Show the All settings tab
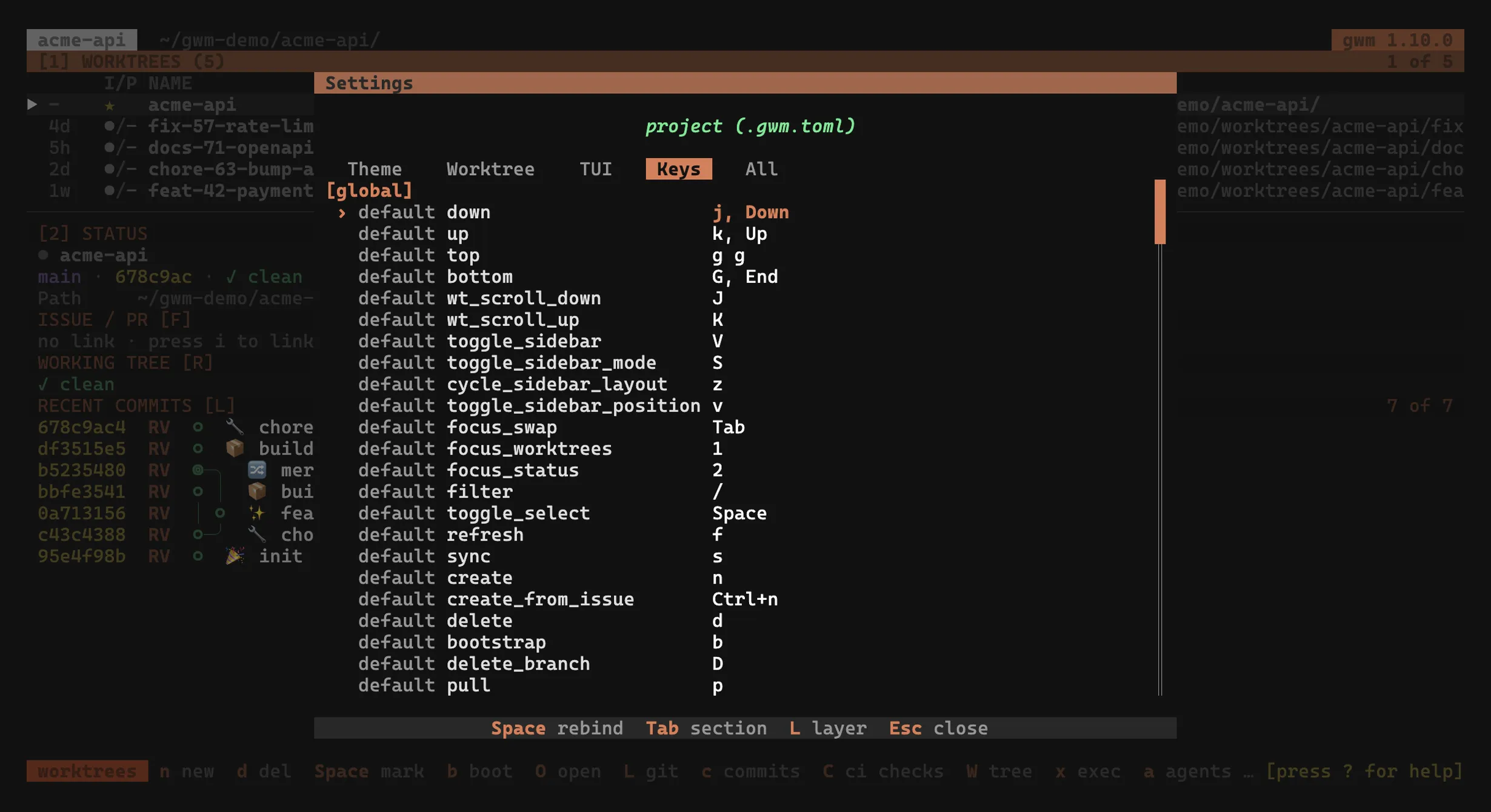The image size is (1491, 812). (761, 169)
